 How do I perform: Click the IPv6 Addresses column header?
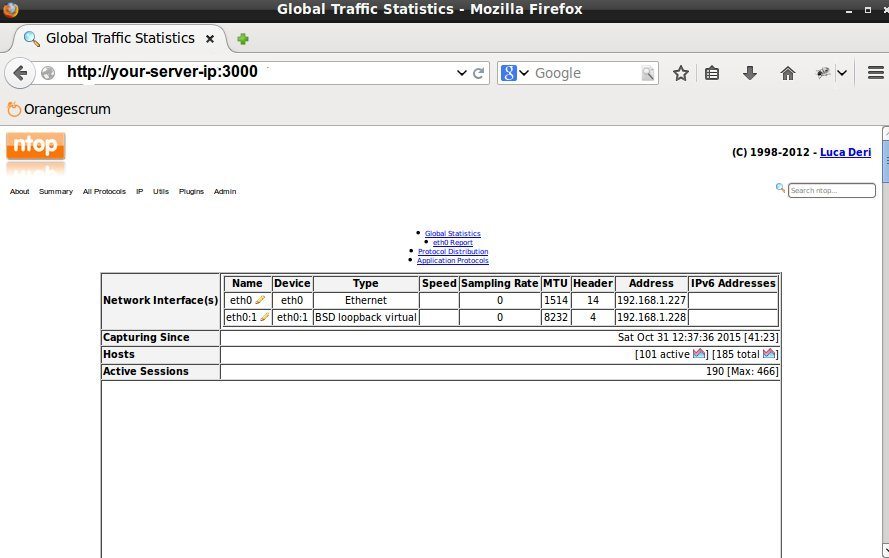click(x=733, y=283)
